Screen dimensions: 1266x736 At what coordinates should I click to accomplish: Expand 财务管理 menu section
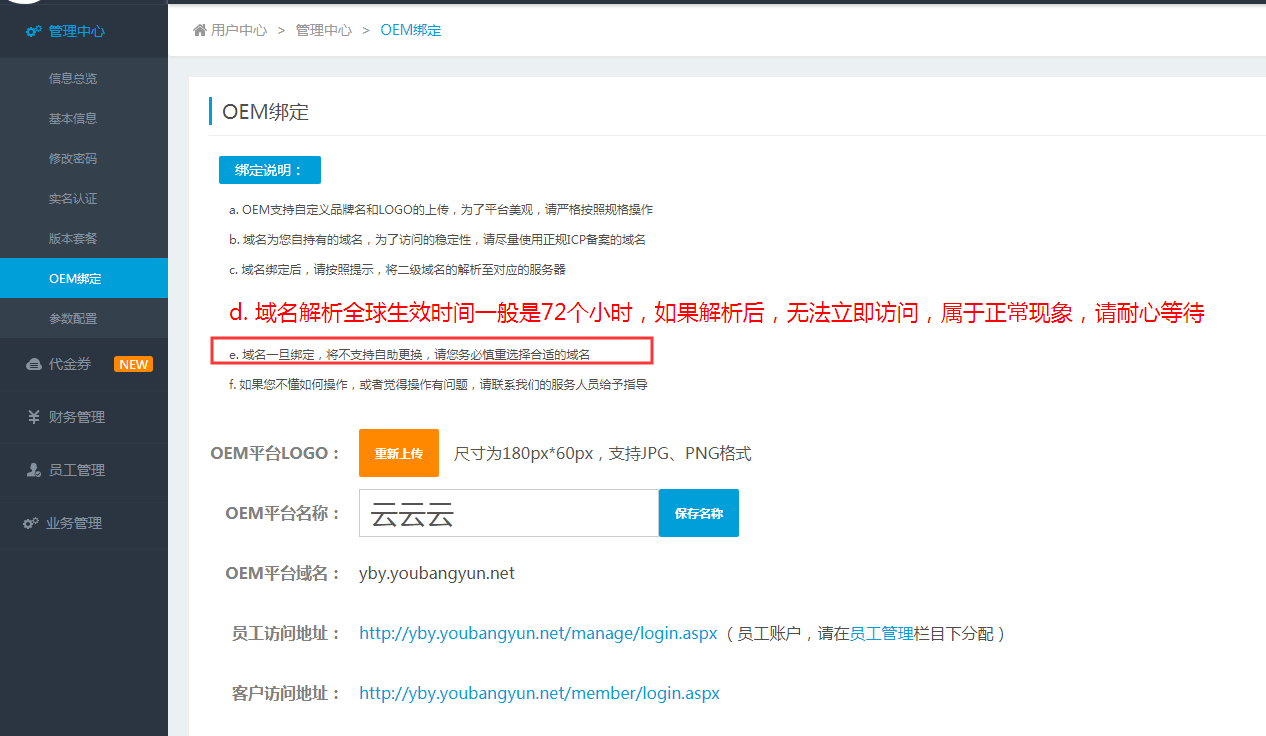pyautogui.click(x=77, y=418)
